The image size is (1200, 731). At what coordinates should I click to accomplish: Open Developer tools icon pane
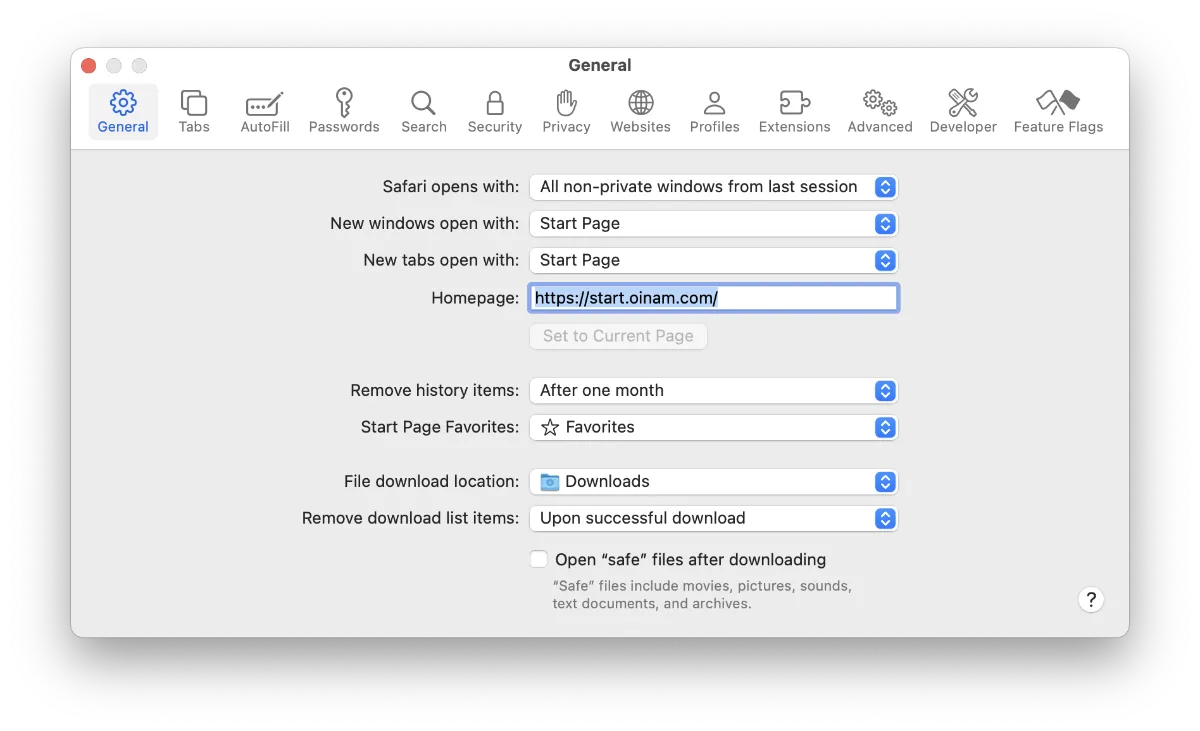pyautogui.click(x=963, y=103)
